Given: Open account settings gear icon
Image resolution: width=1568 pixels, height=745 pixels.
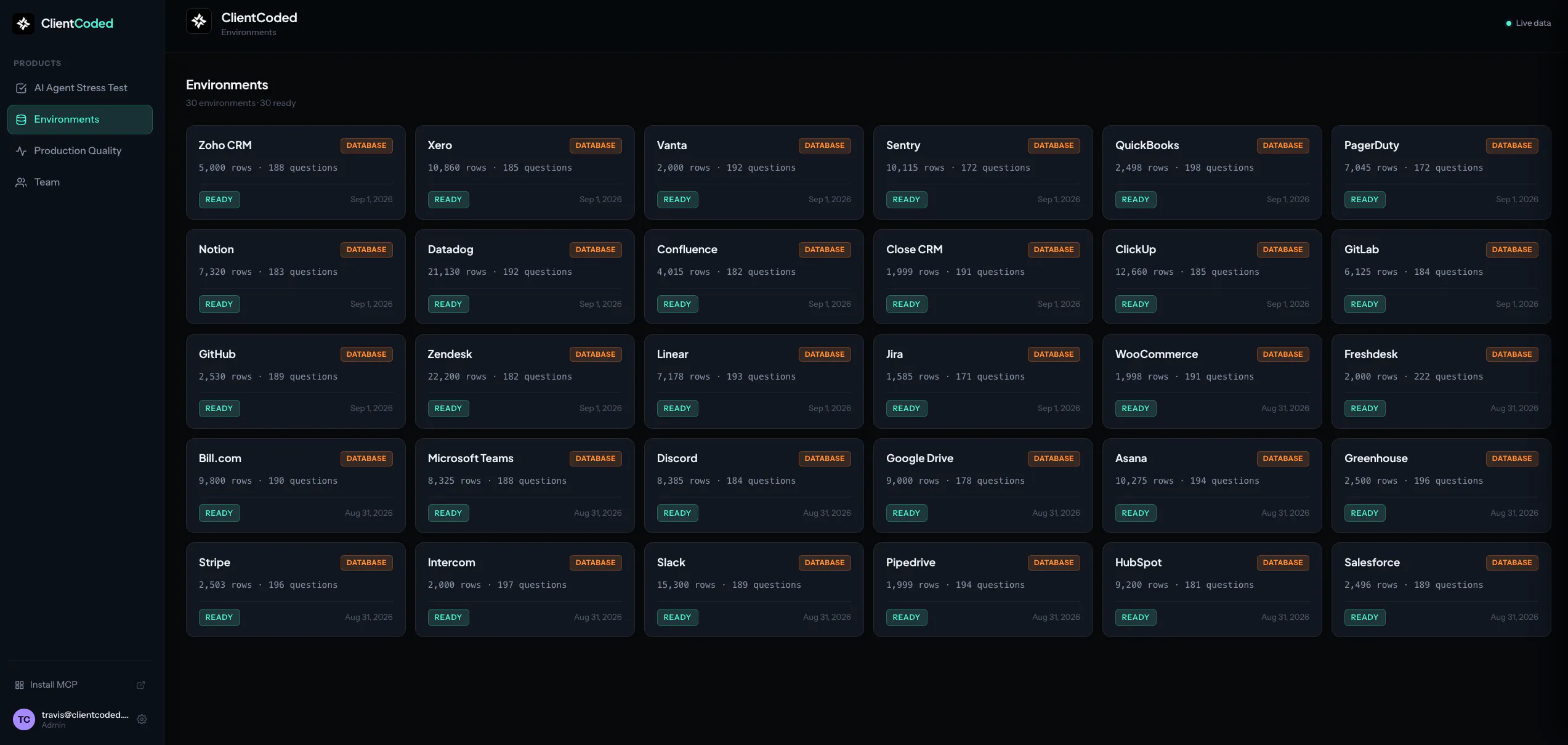Looking at the screenshot, I should coord(142,719).
